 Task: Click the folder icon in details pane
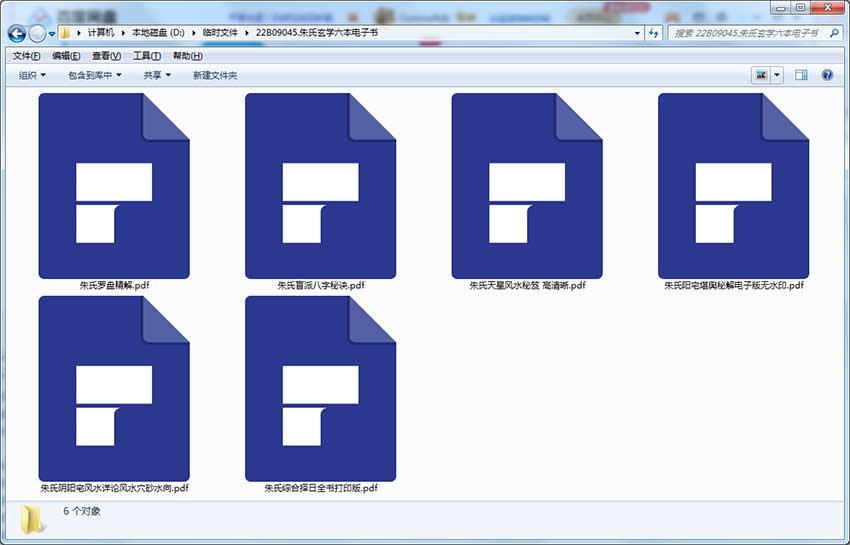coord(32,519)
